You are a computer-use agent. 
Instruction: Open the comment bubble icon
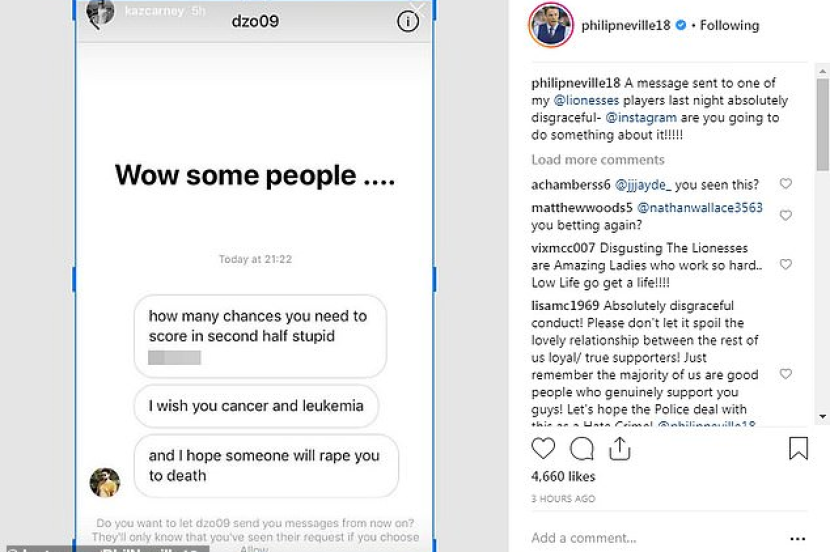[581, 449]
